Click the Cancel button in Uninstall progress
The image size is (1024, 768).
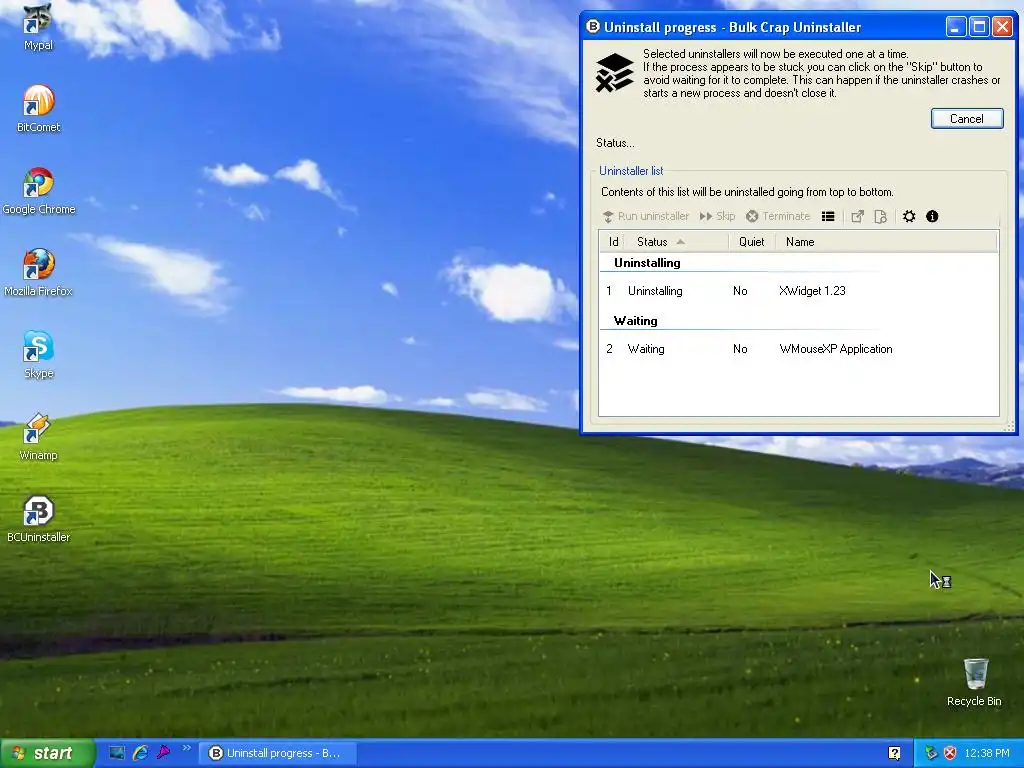point(967,119)
